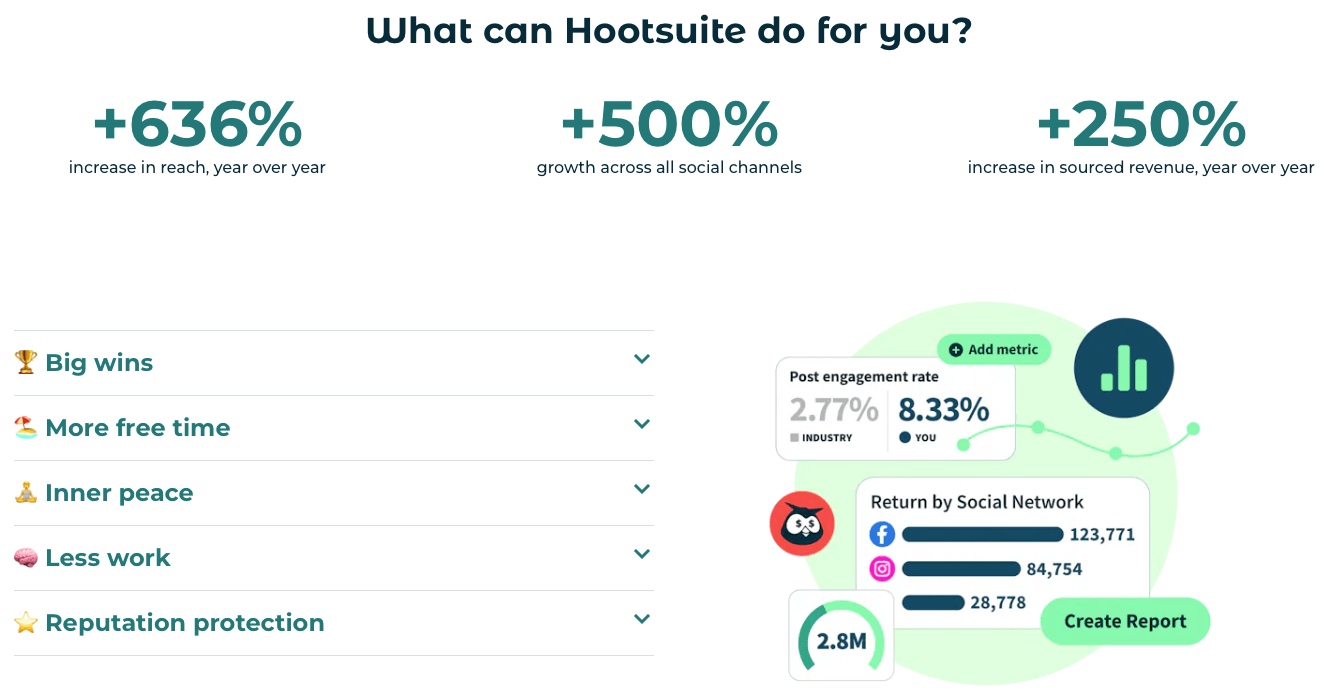1333x700 pixels.
Task: Click the Create Report button
Action: (1124, 620)
